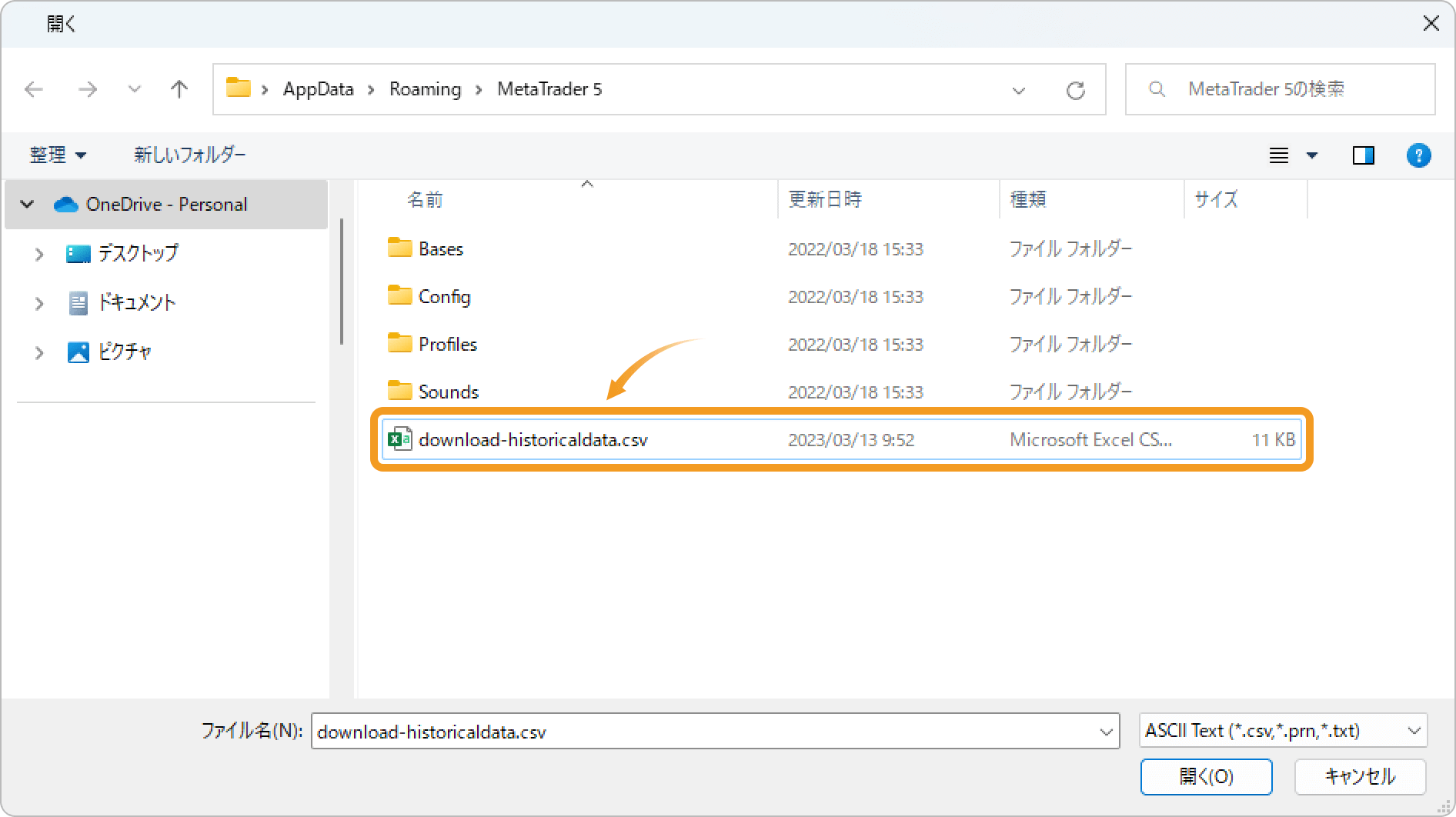Select the Bases folder
The width and height of the screenshot is (1456, 817).
(x=441, y=249)
